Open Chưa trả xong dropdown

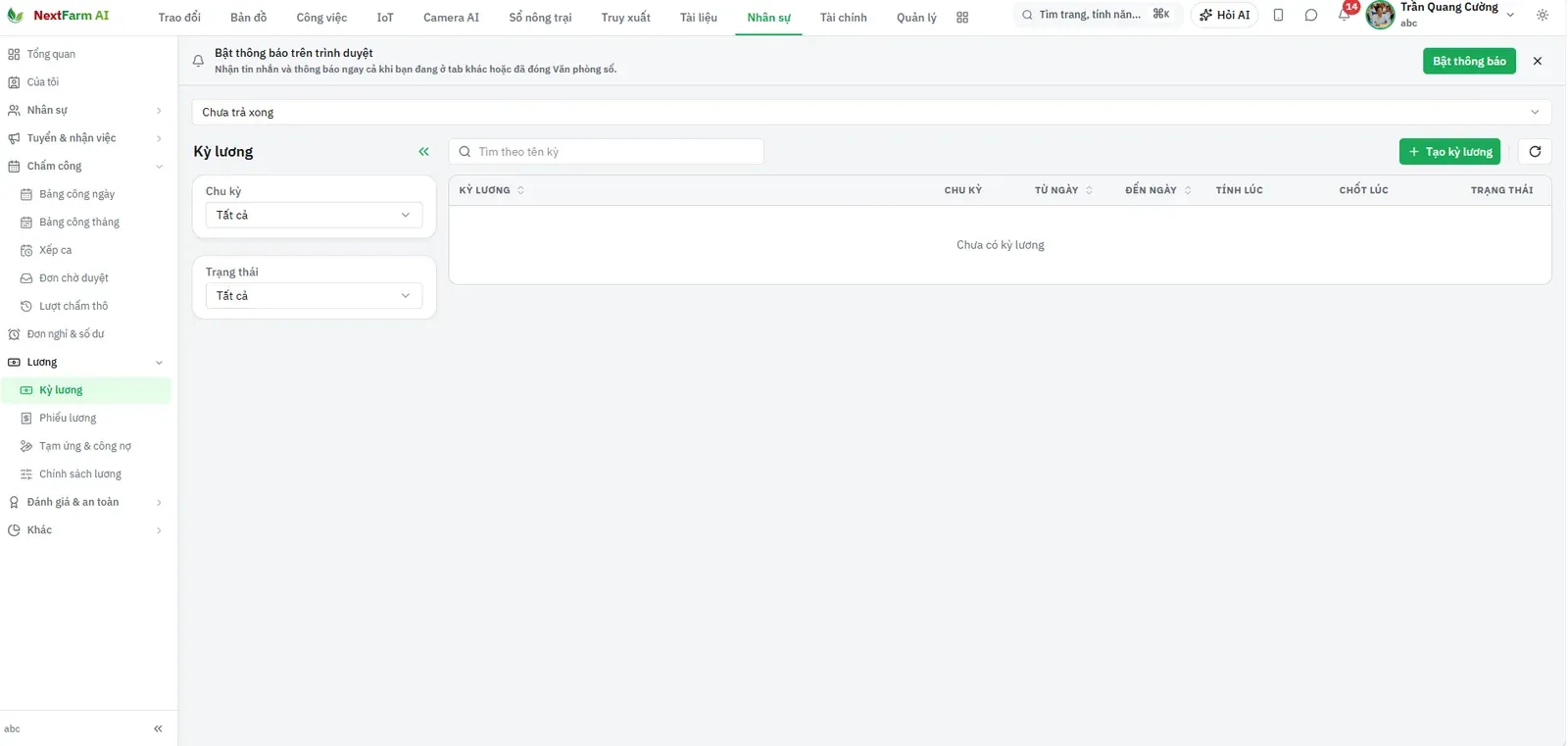tap(871, 112)
